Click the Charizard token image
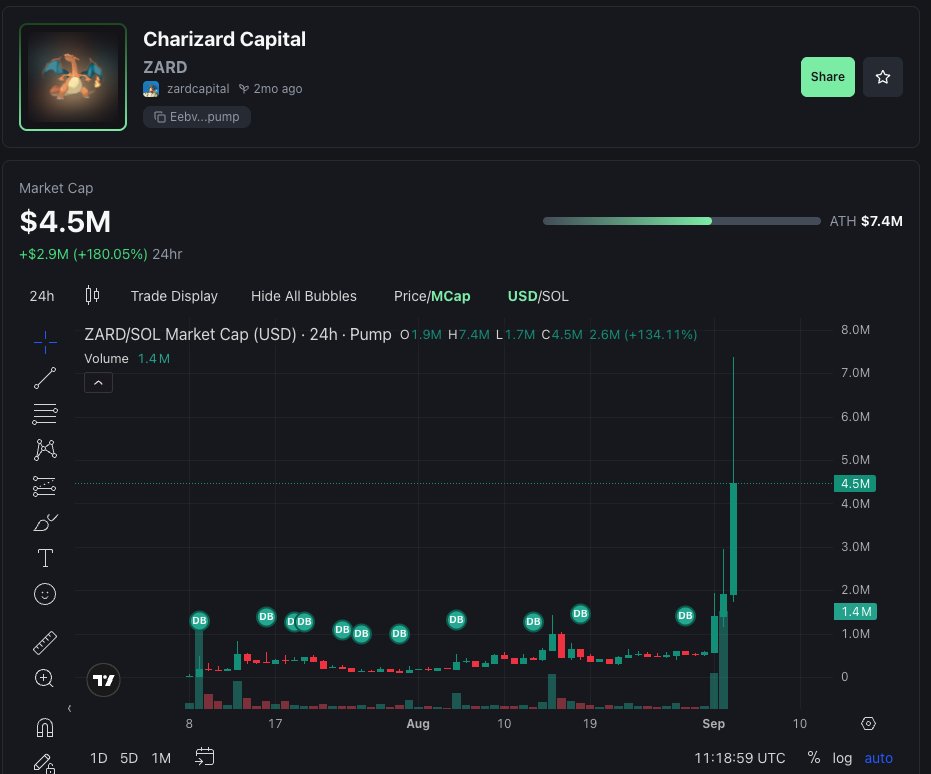The height and width of the screenshot is (774, 931). tap(73, 77)
